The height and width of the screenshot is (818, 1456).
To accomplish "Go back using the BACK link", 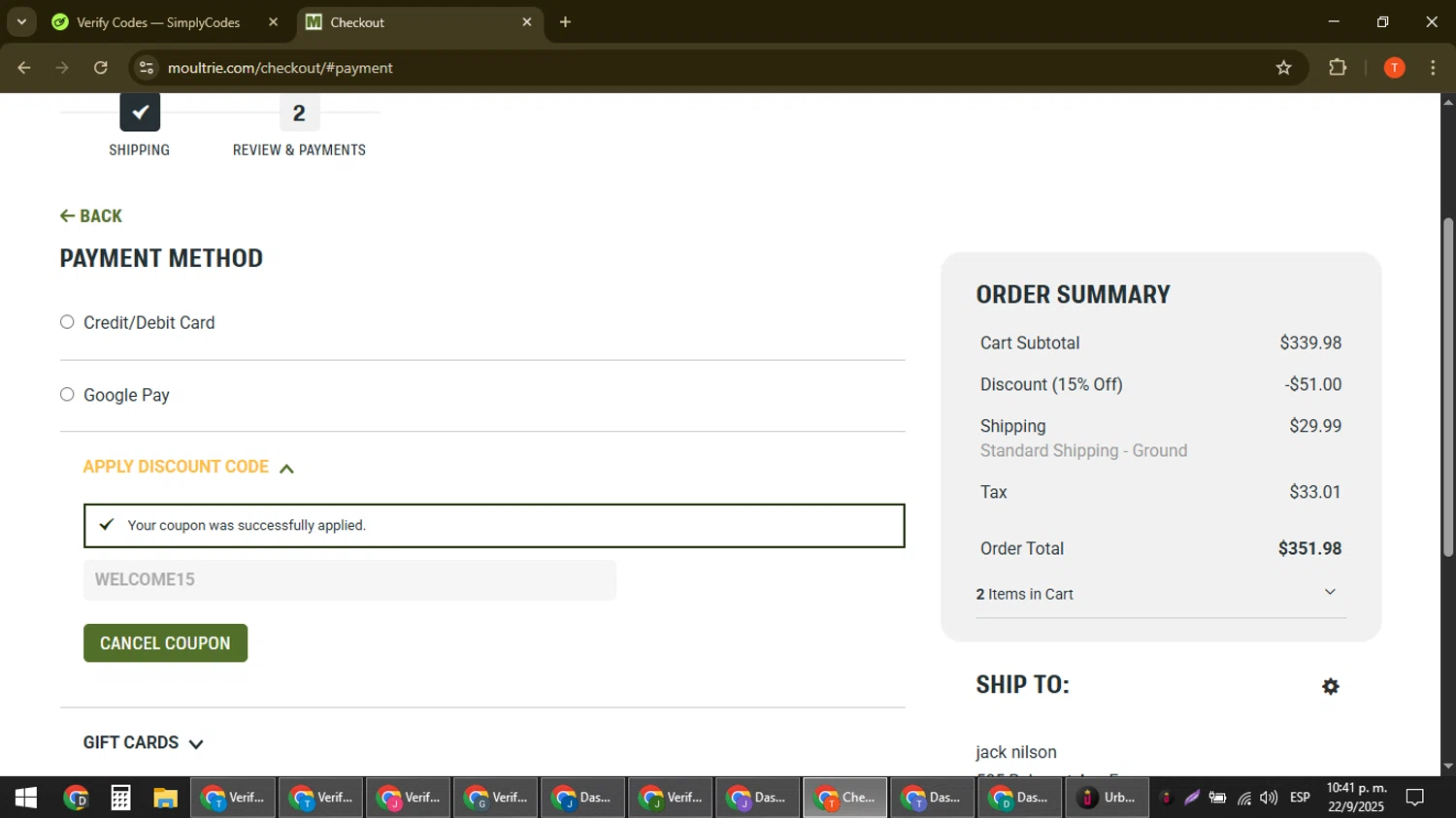I will [91, 216].
